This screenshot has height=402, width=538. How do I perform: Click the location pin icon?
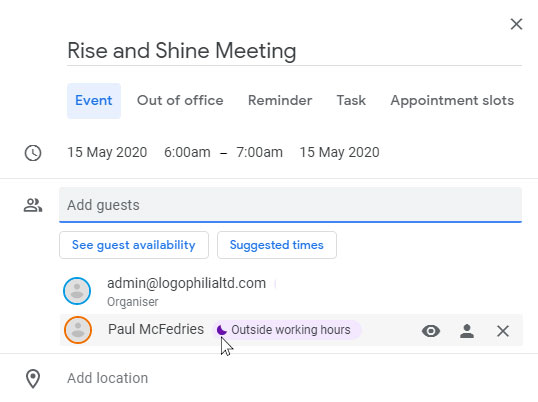point(33,379)
